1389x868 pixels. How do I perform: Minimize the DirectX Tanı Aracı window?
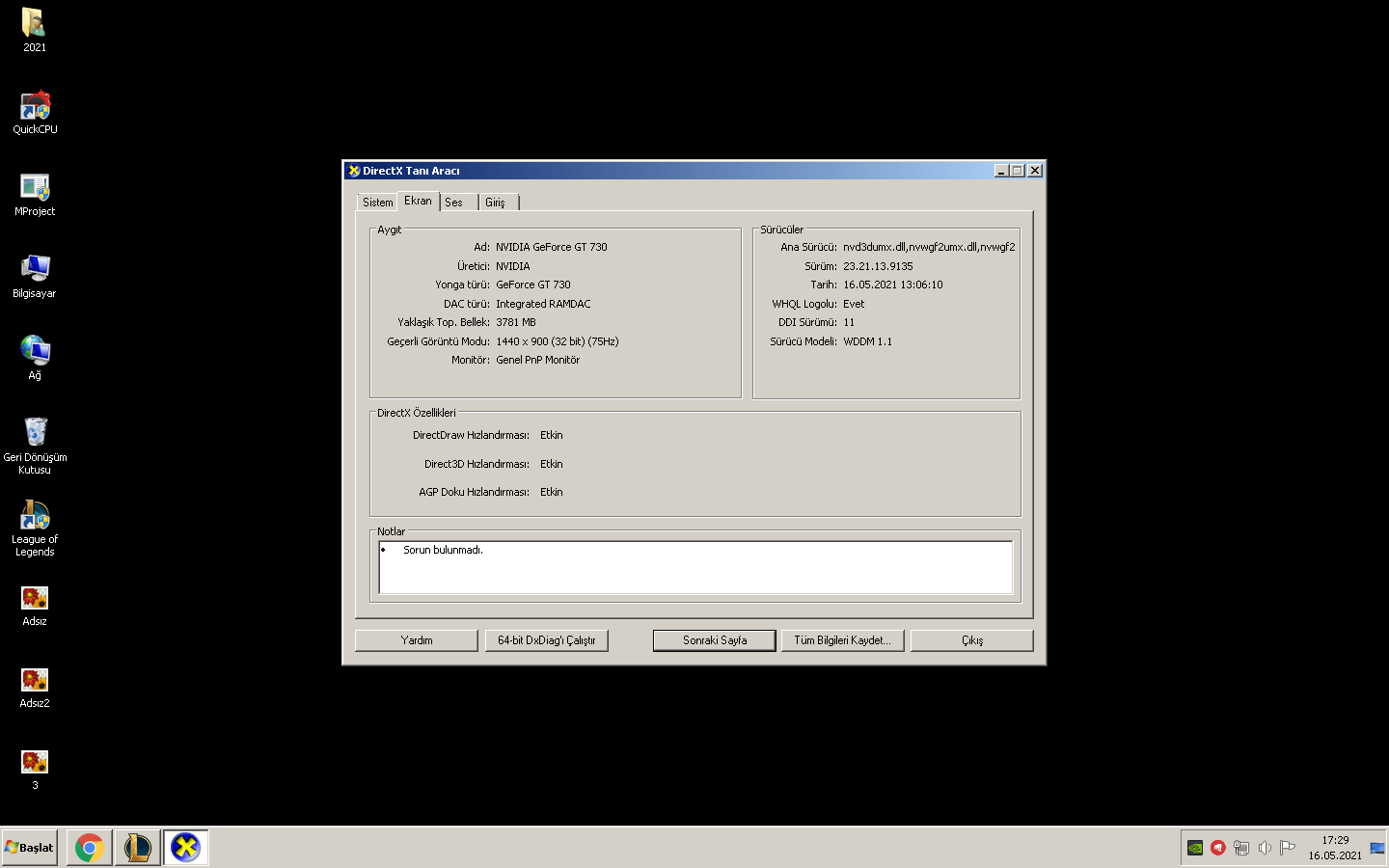coord(1001,171)
